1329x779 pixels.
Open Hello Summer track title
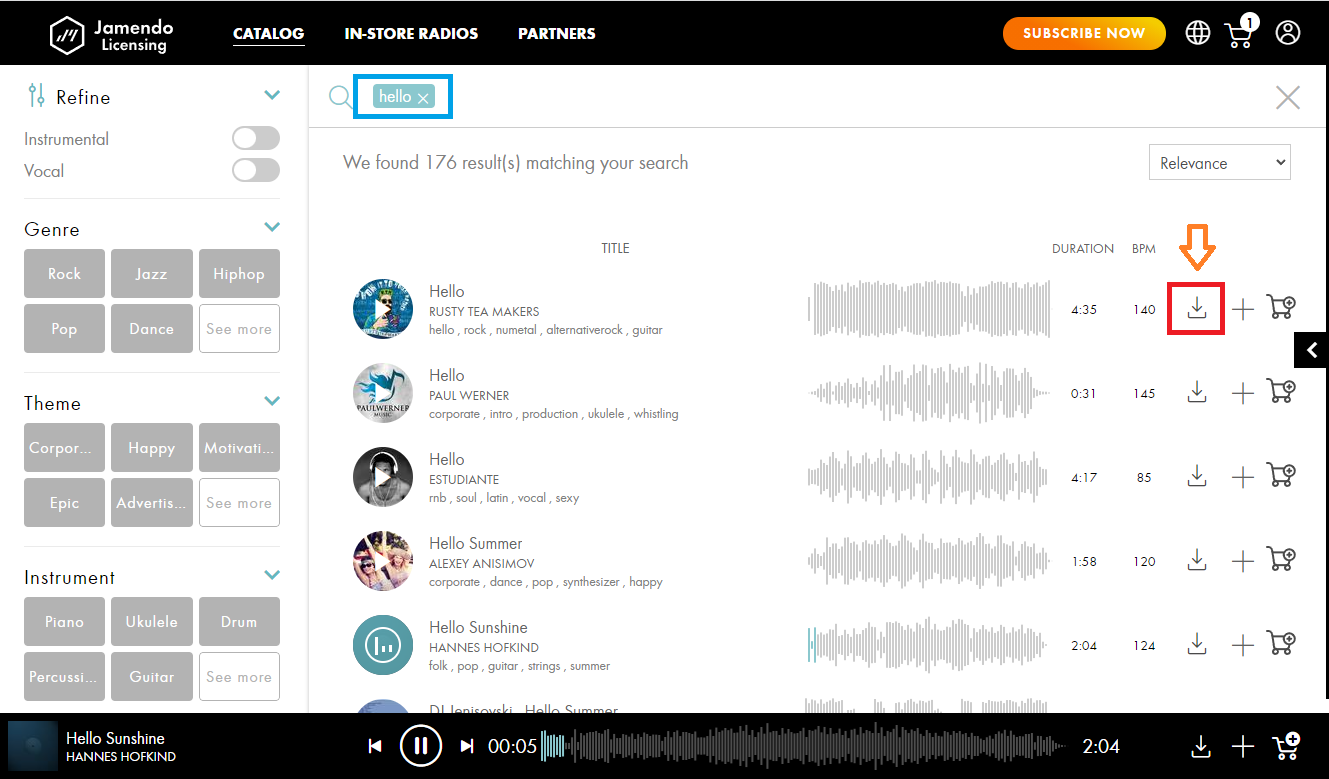pos(476,543)
